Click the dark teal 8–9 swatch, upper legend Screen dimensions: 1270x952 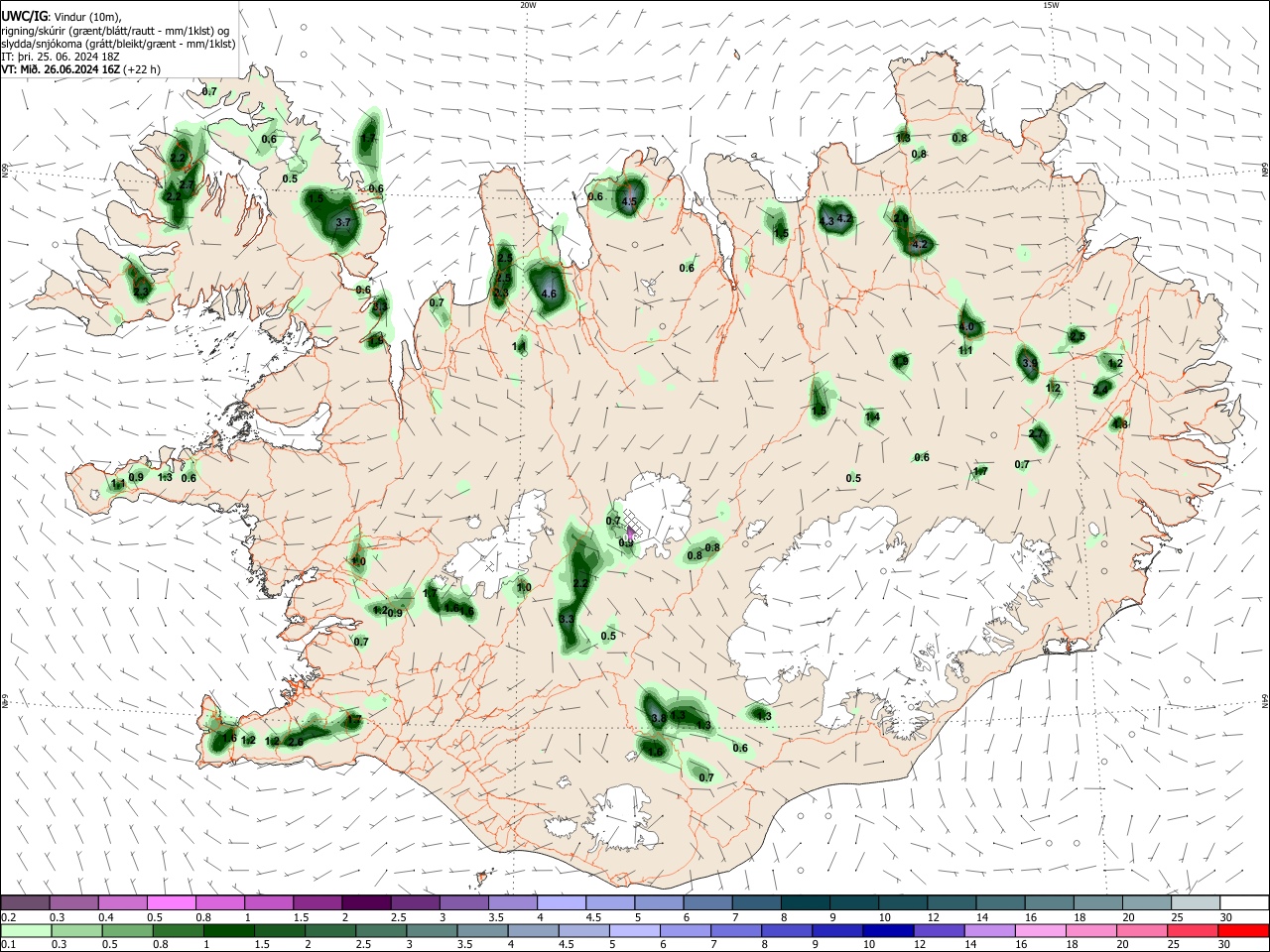point(806,903)
